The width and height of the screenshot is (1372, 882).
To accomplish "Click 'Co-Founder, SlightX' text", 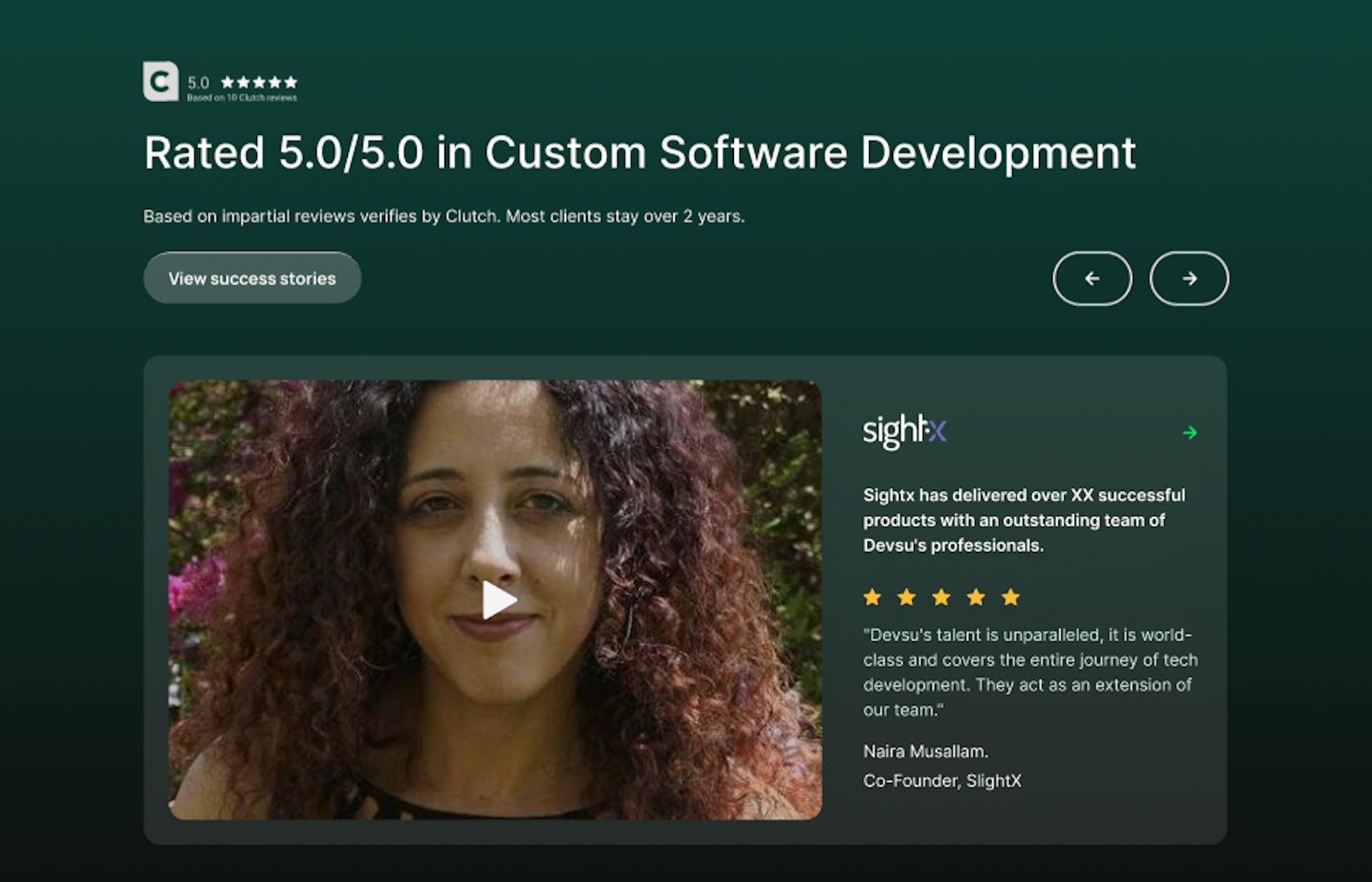I will 942,781.
